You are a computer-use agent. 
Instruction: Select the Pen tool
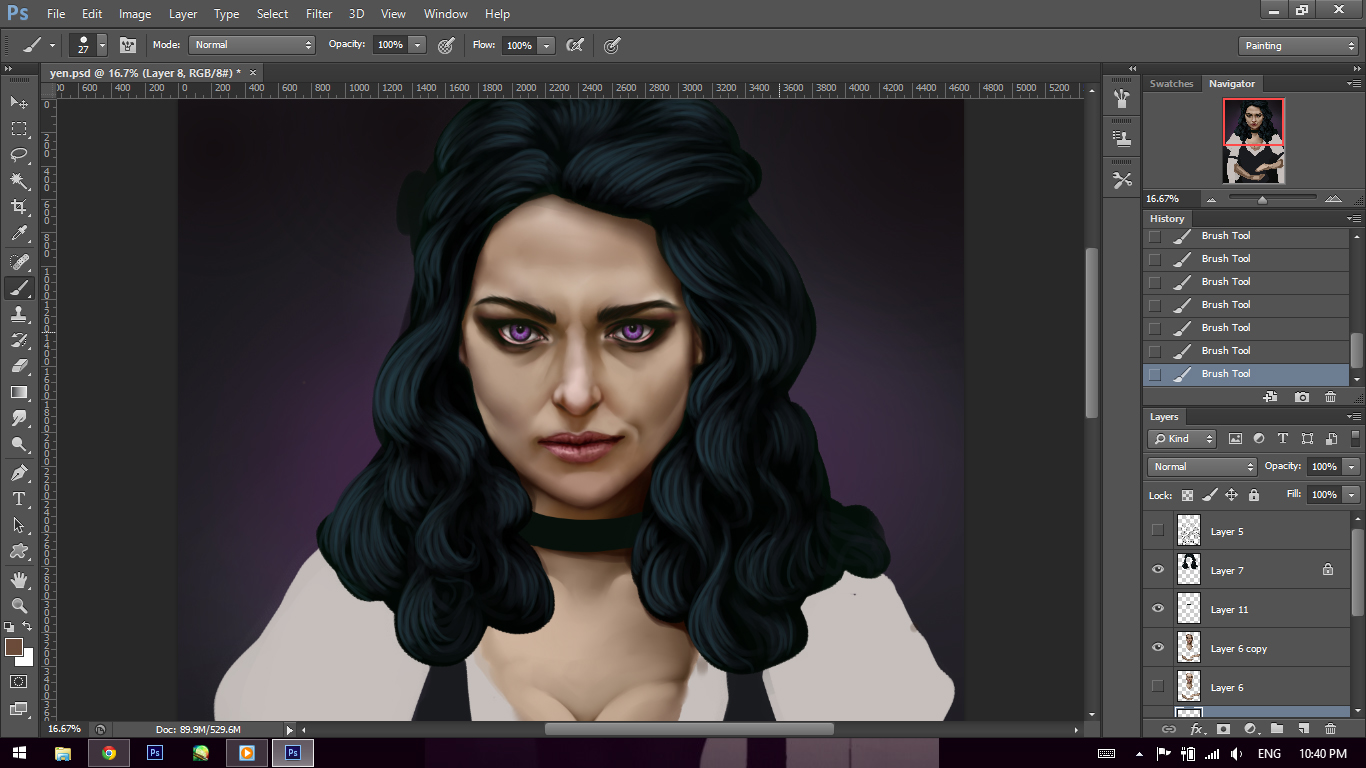coord(19,473)
